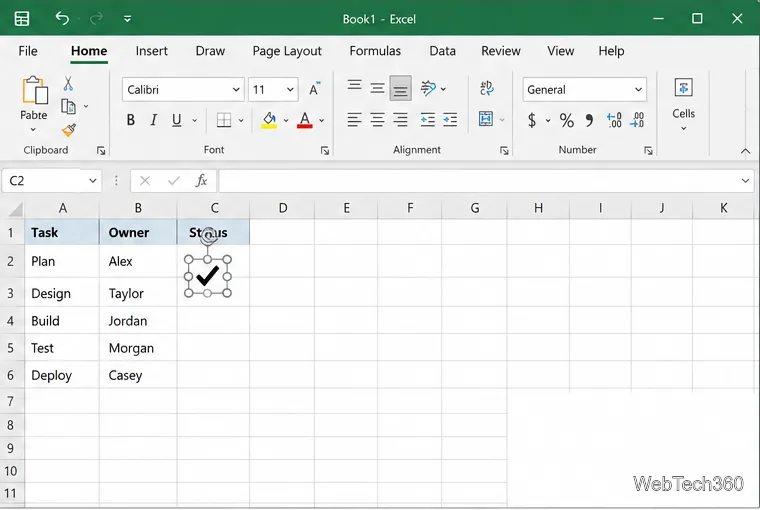Click the Increase Font Size icon
Viewport: 760px width, 510px height.
[315, 89]
